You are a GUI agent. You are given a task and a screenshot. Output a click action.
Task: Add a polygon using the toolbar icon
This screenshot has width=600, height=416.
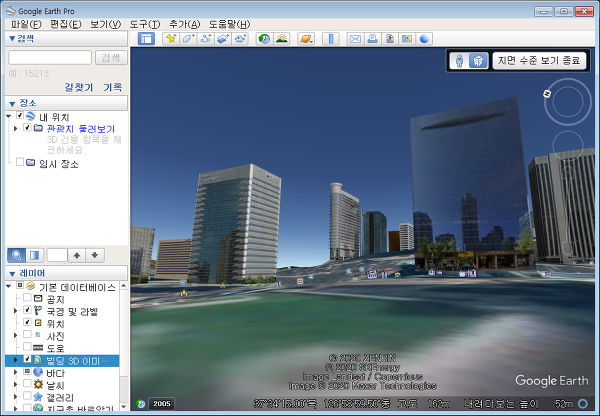coord(188,39)
